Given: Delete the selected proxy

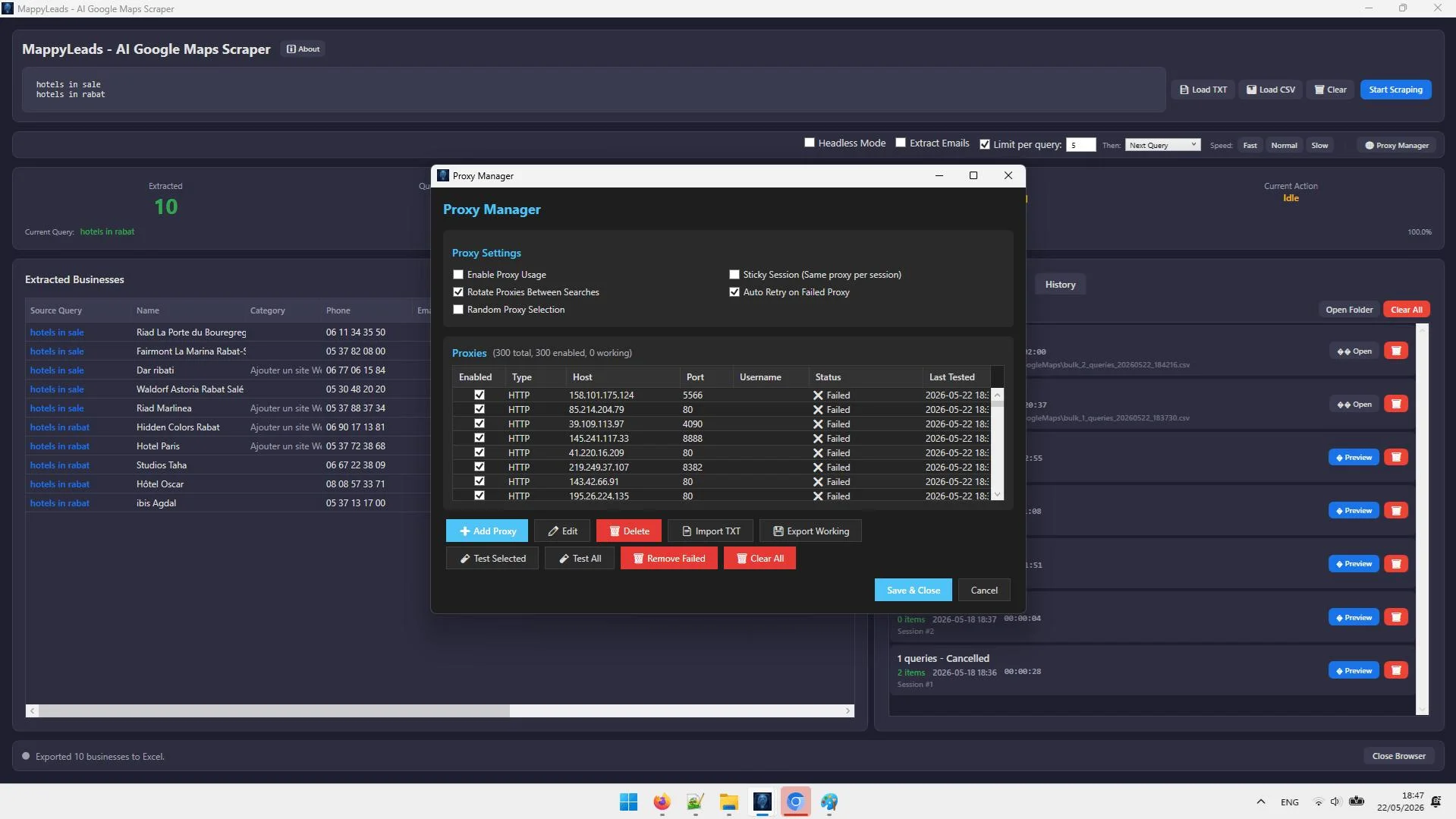Looking at the screenshot, I should pos(629,531).
